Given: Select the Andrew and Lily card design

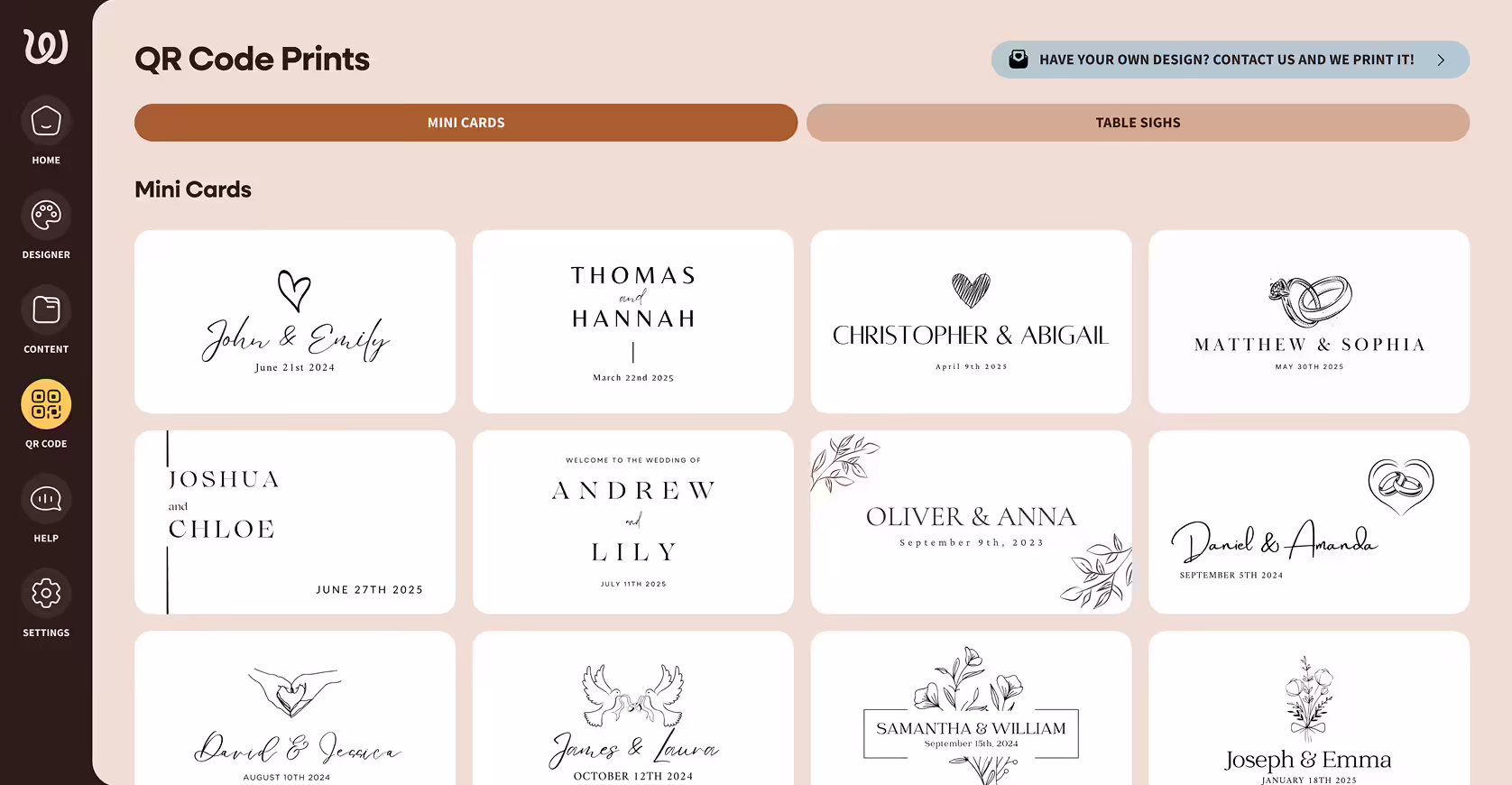Looking at the screenshot, I should (x=633, y=522).
